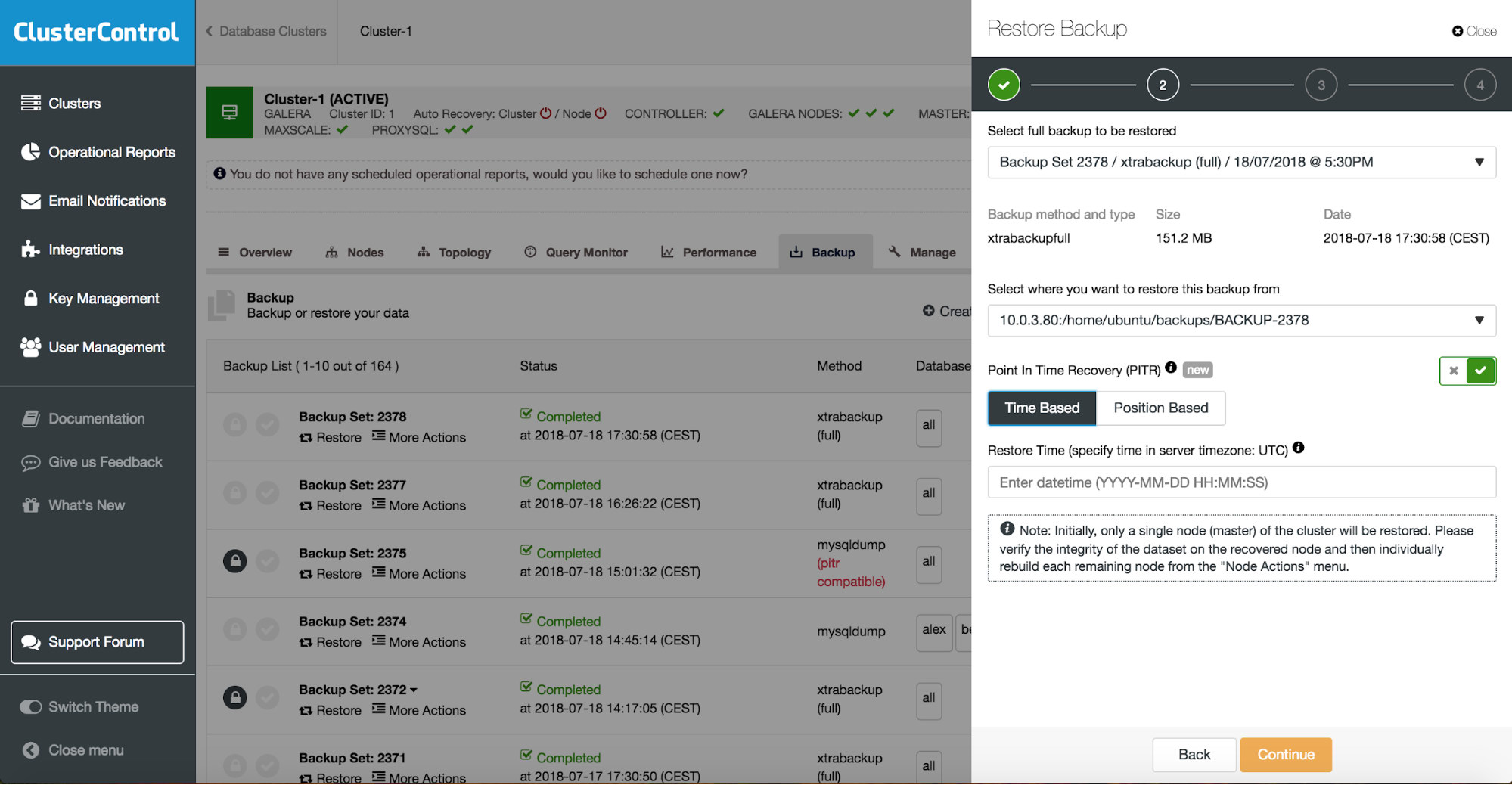
Task: Click the Give us Feedback chat icon
Action: [31, 462]
